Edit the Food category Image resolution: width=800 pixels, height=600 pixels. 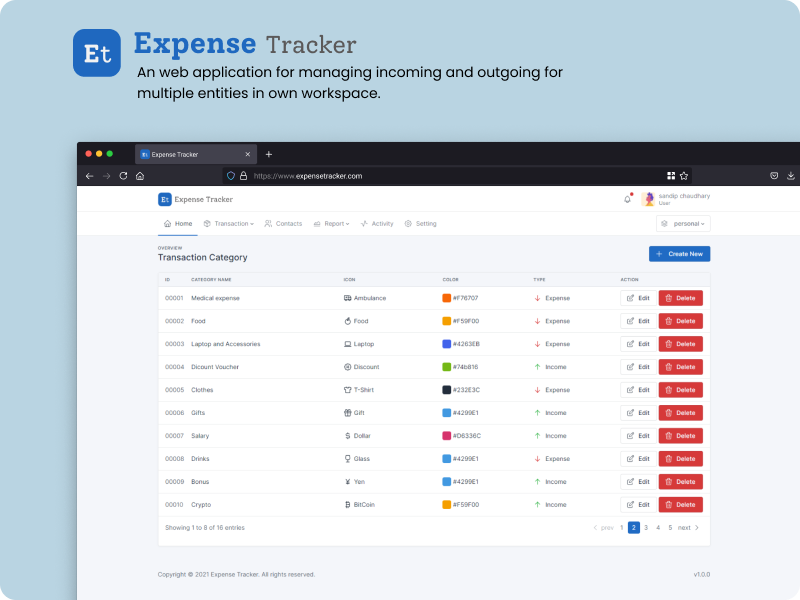pos(637,321)
